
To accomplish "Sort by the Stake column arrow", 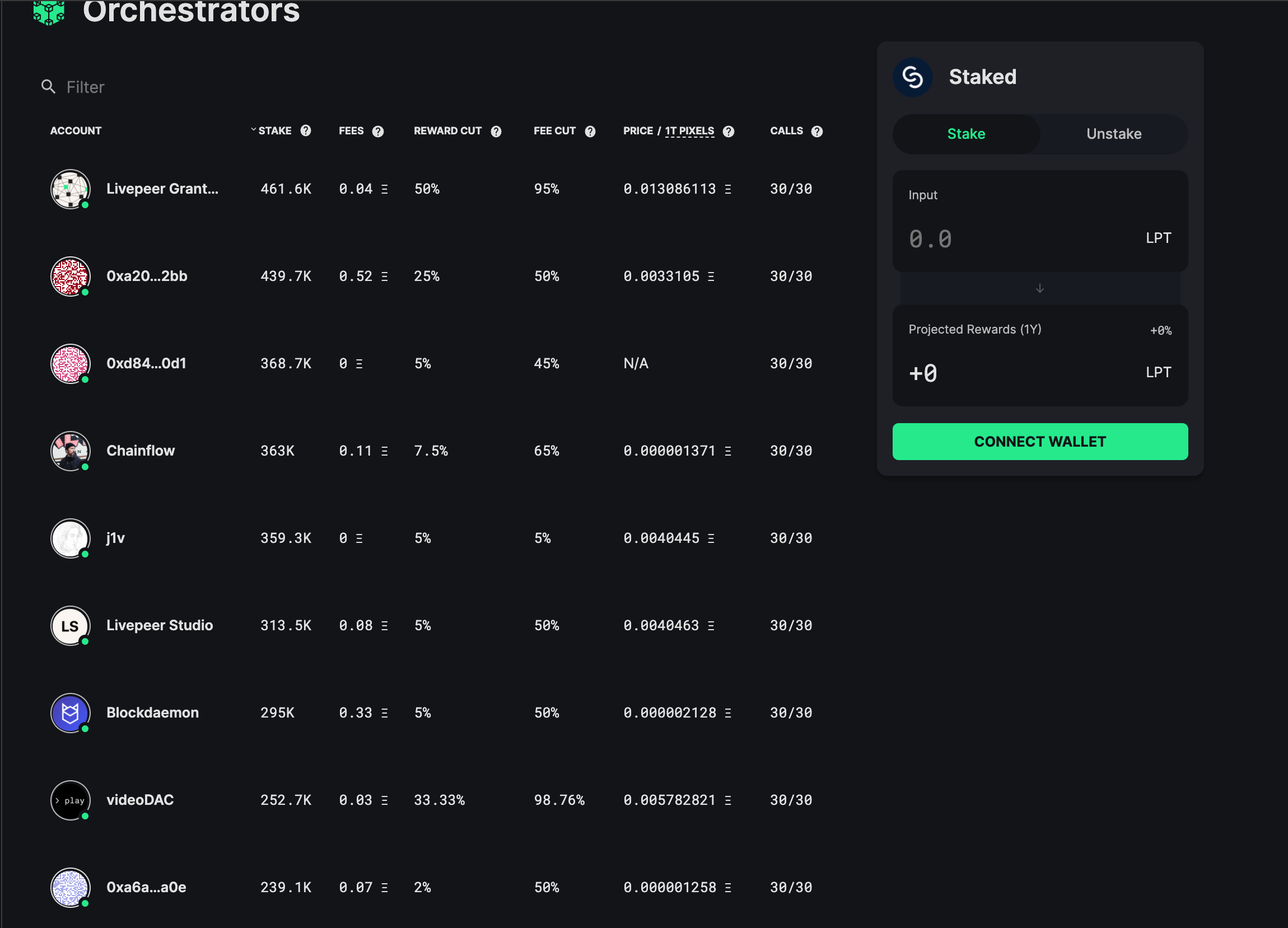I will click(x=253, y=130).
